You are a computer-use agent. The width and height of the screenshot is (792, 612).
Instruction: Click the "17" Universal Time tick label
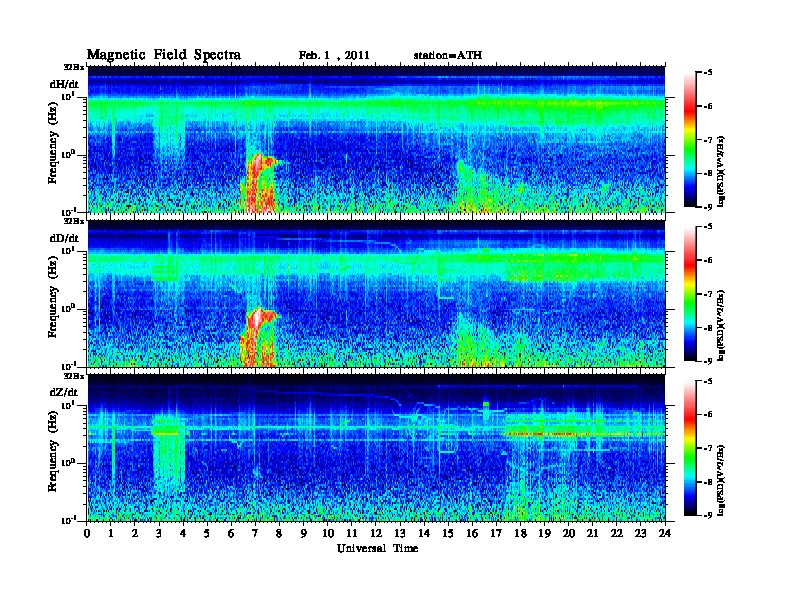pyautogui.click(x=497, y=534)
